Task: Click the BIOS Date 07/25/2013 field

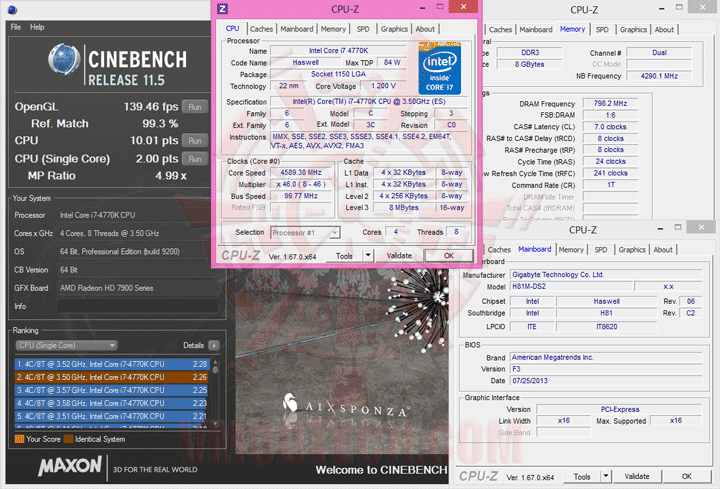Action: (x=606, y=381)
